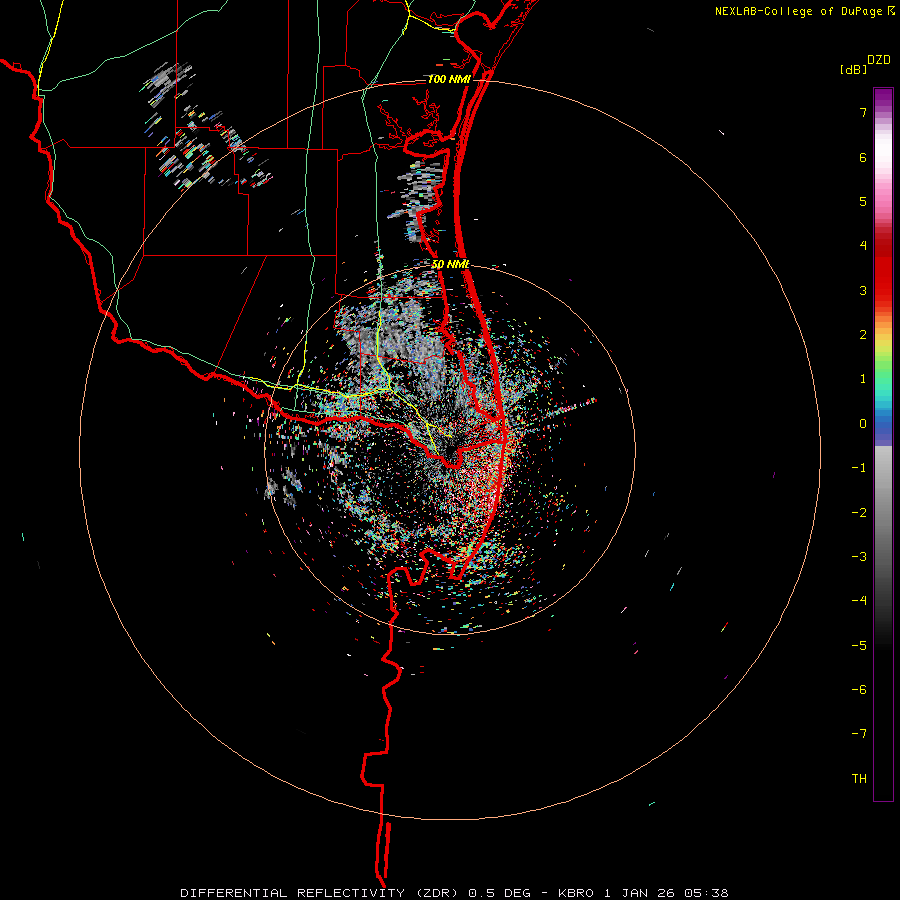Image resolution: width=900 pixels, height=900 pixels.
Task: Click the purple top of the color bar
Action: pyautogui.click(x=883, y=99)
